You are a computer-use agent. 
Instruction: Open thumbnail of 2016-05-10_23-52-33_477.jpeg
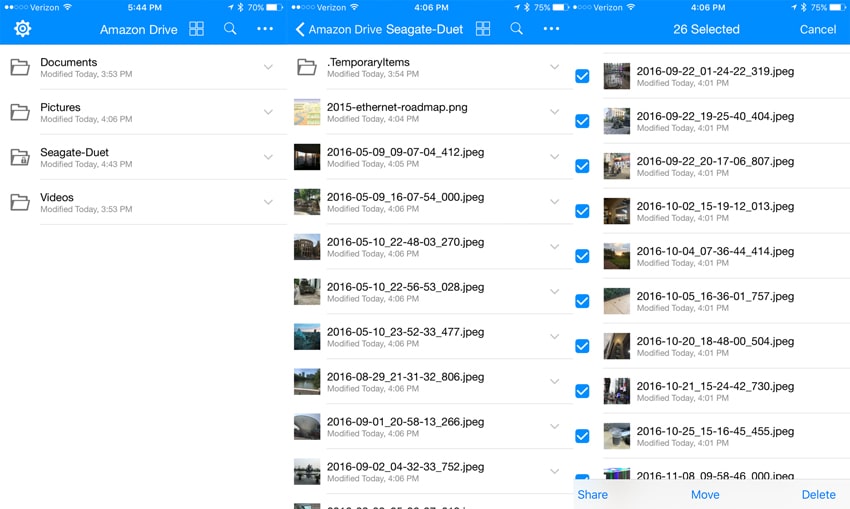(307, 337)
